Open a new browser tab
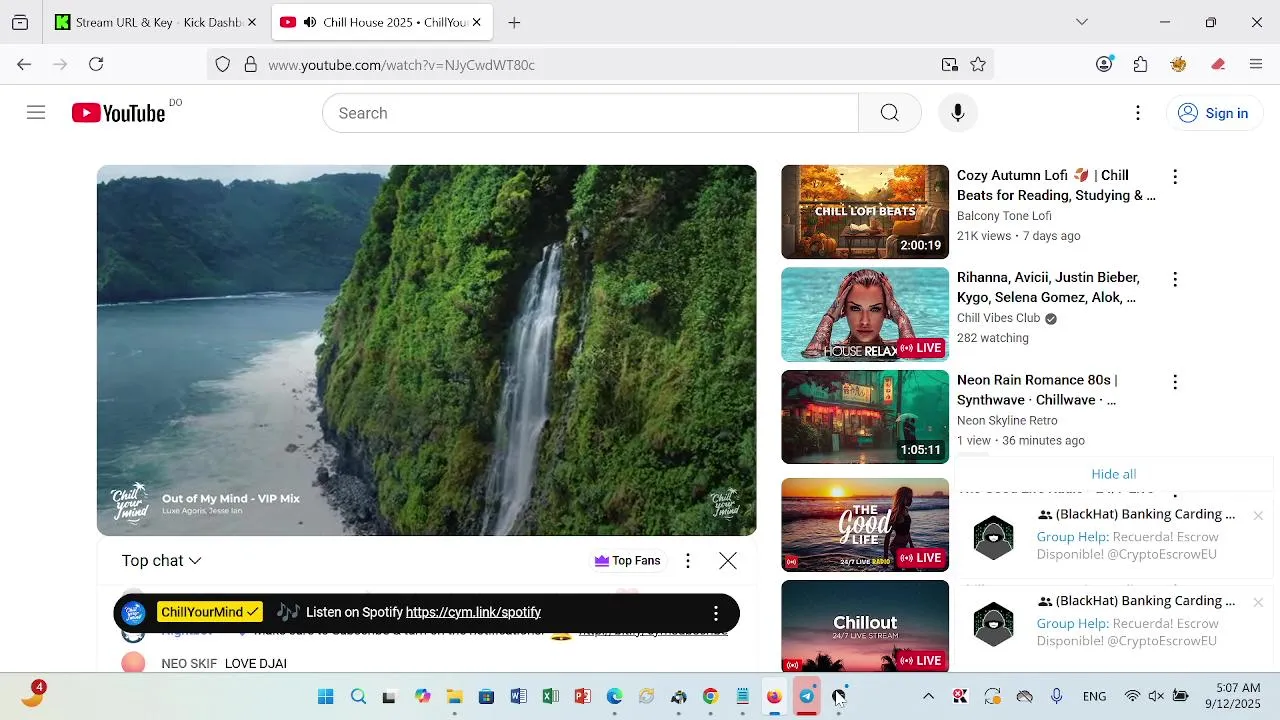Image resolution: width=1280 pixels, height=720 pixels. tap(514, 22)
